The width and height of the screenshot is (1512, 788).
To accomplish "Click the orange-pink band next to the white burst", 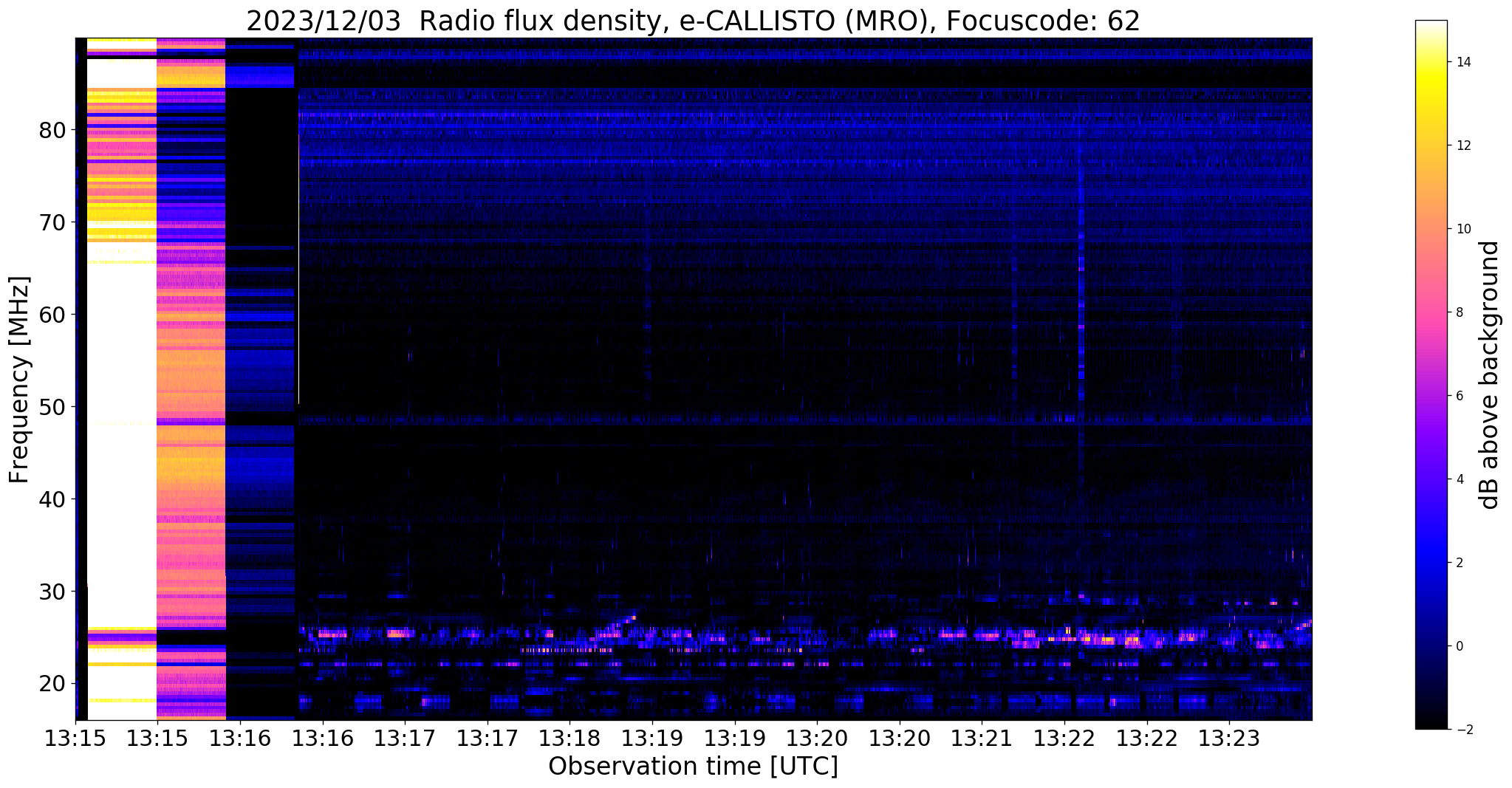I will point(191,379).
